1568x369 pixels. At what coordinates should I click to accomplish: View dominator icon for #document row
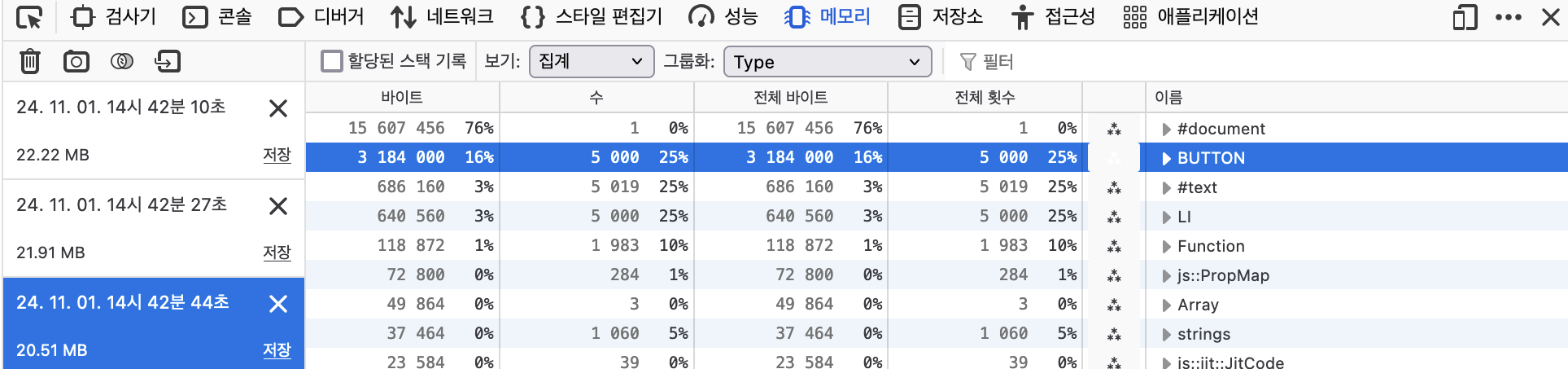1114,129
